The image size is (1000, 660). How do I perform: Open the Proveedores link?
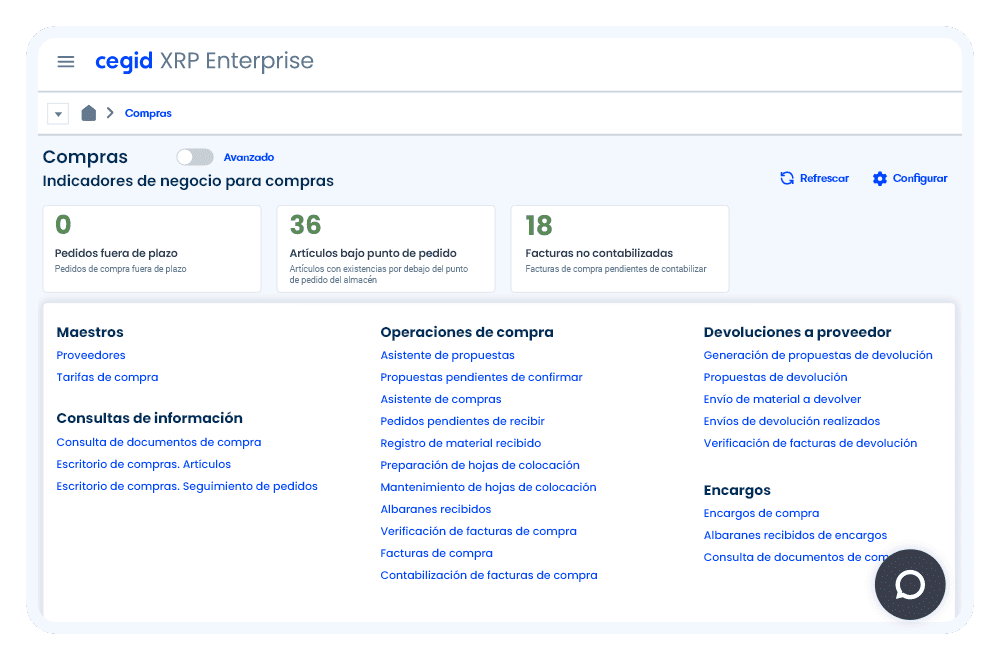pos(91,355)
